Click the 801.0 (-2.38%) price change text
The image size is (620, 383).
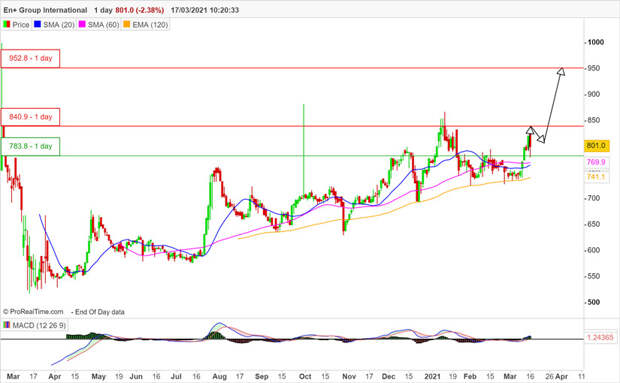pos(140,10)
